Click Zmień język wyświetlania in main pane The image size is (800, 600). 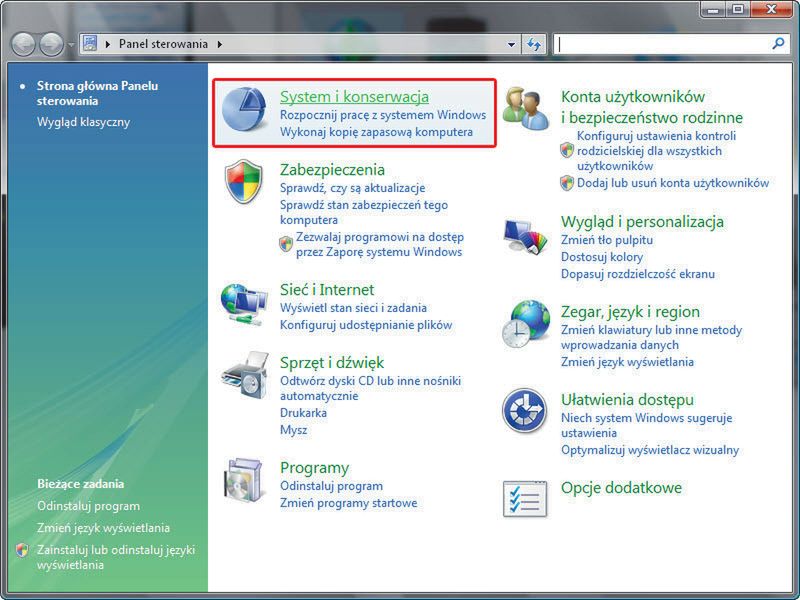(627, 362)
